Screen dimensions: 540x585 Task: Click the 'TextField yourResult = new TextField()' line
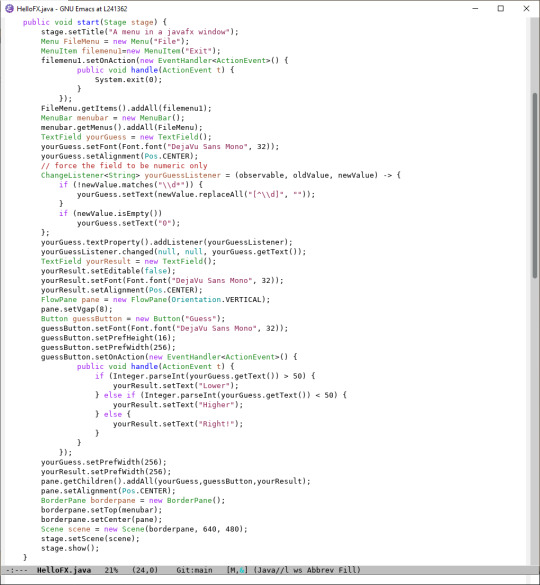pyautogui.click(x=128, y=261)
